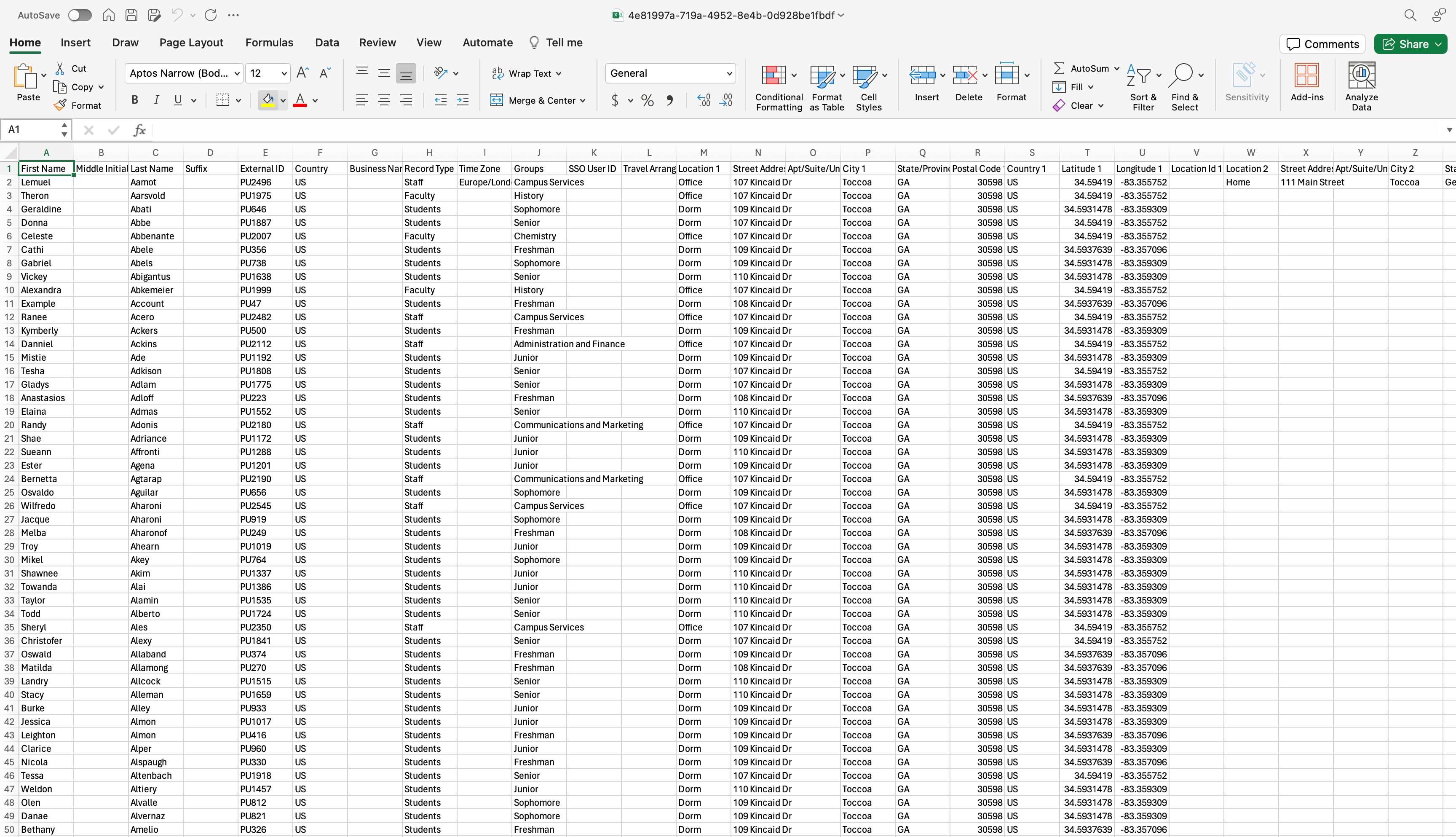This screenshot has width=1456, height=837.
Task: Apply the yellow fill color
Action: pyautogui.click(x=268, y=101)
